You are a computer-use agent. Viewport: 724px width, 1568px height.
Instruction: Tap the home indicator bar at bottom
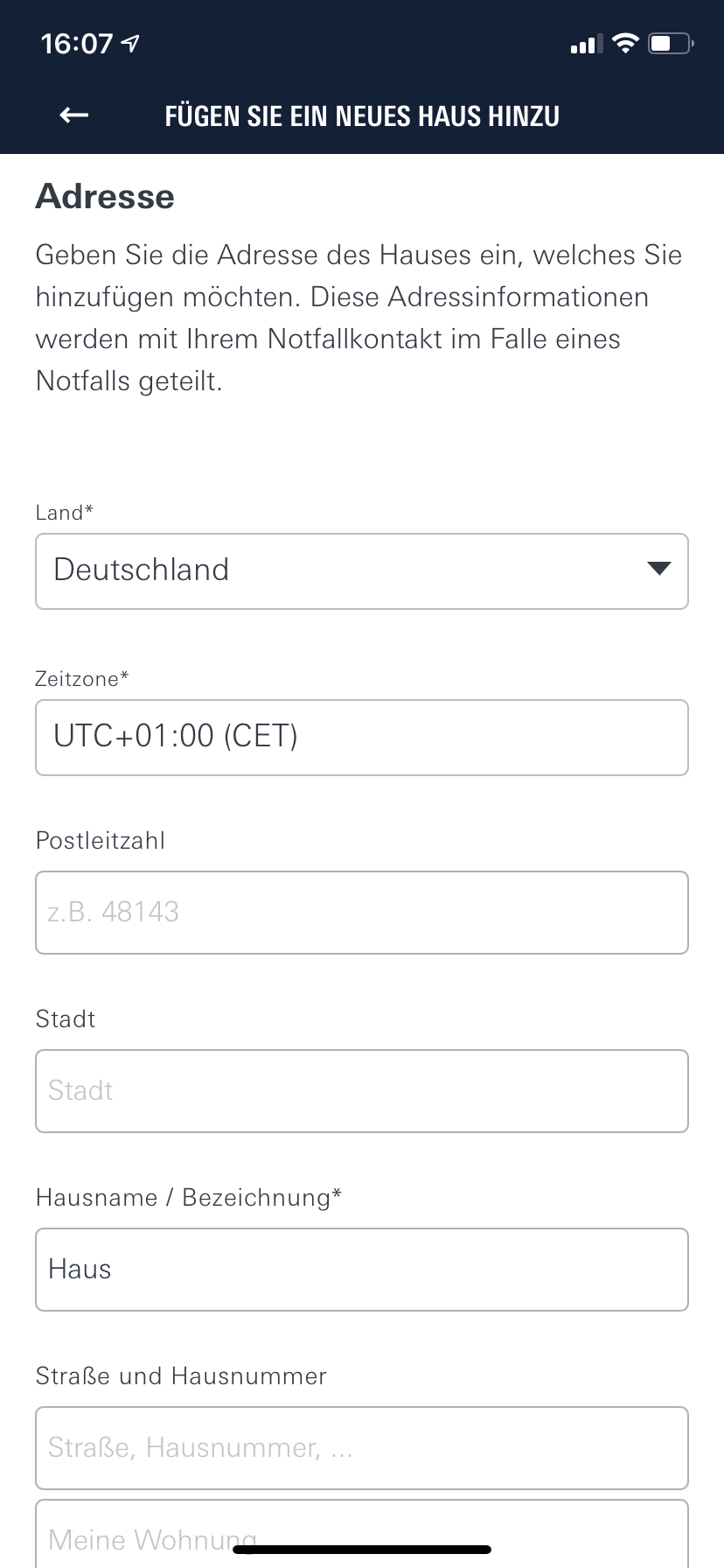pyautogui.click(x=362, y=1550)
